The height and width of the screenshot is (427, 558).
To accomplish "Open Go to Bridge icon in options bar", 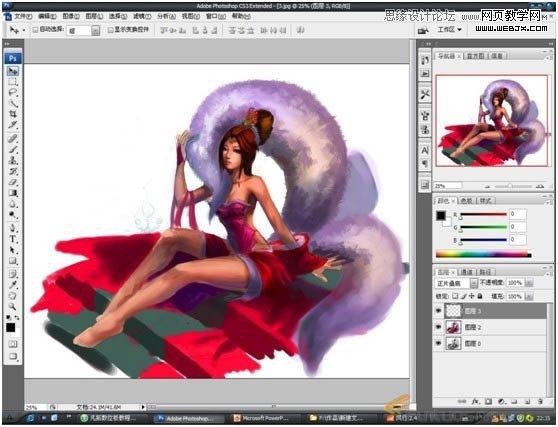I will pyautogui.click(x=423, y=30).
